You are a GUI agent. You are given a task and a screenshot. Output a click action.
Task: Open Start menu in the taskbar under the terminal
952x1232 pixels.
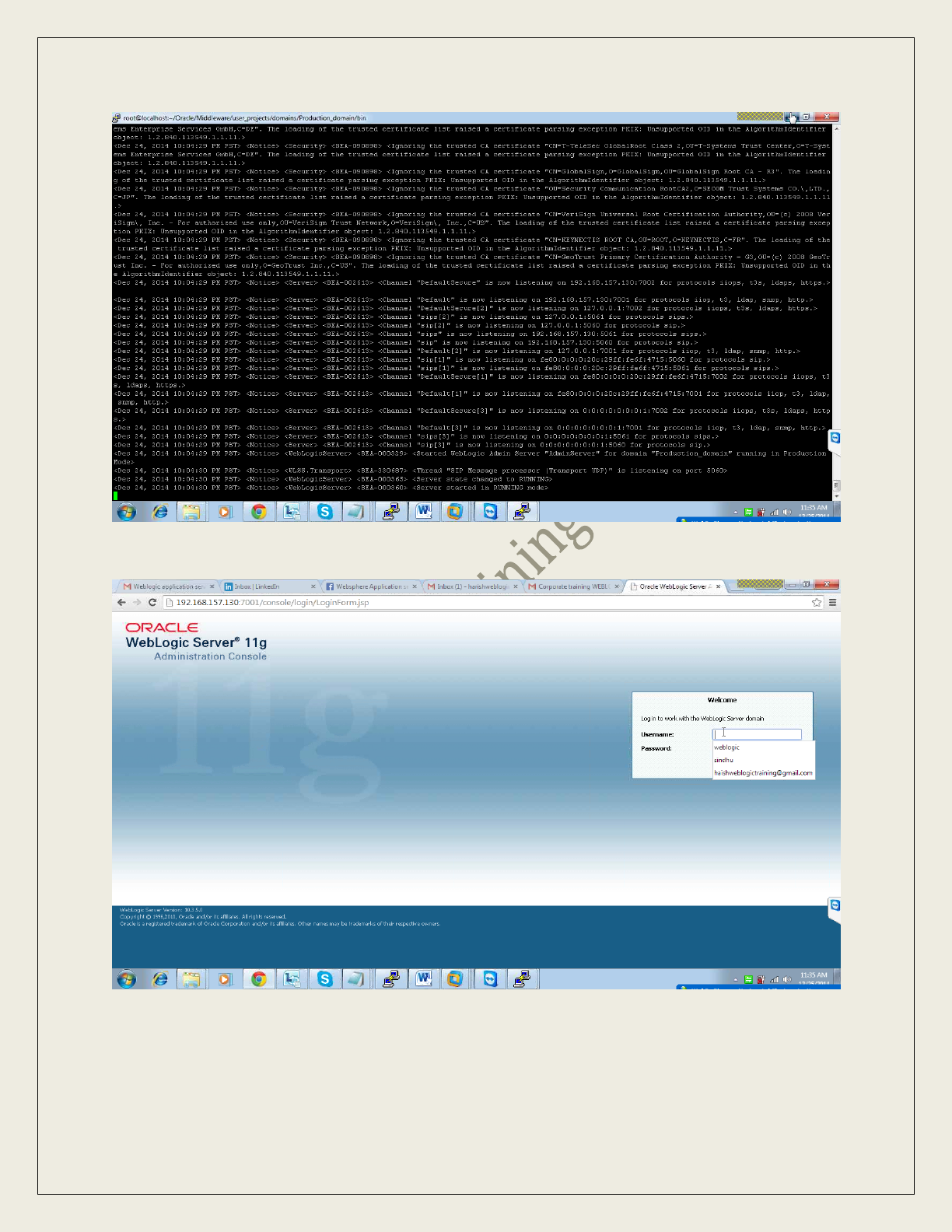coord(126,511)
